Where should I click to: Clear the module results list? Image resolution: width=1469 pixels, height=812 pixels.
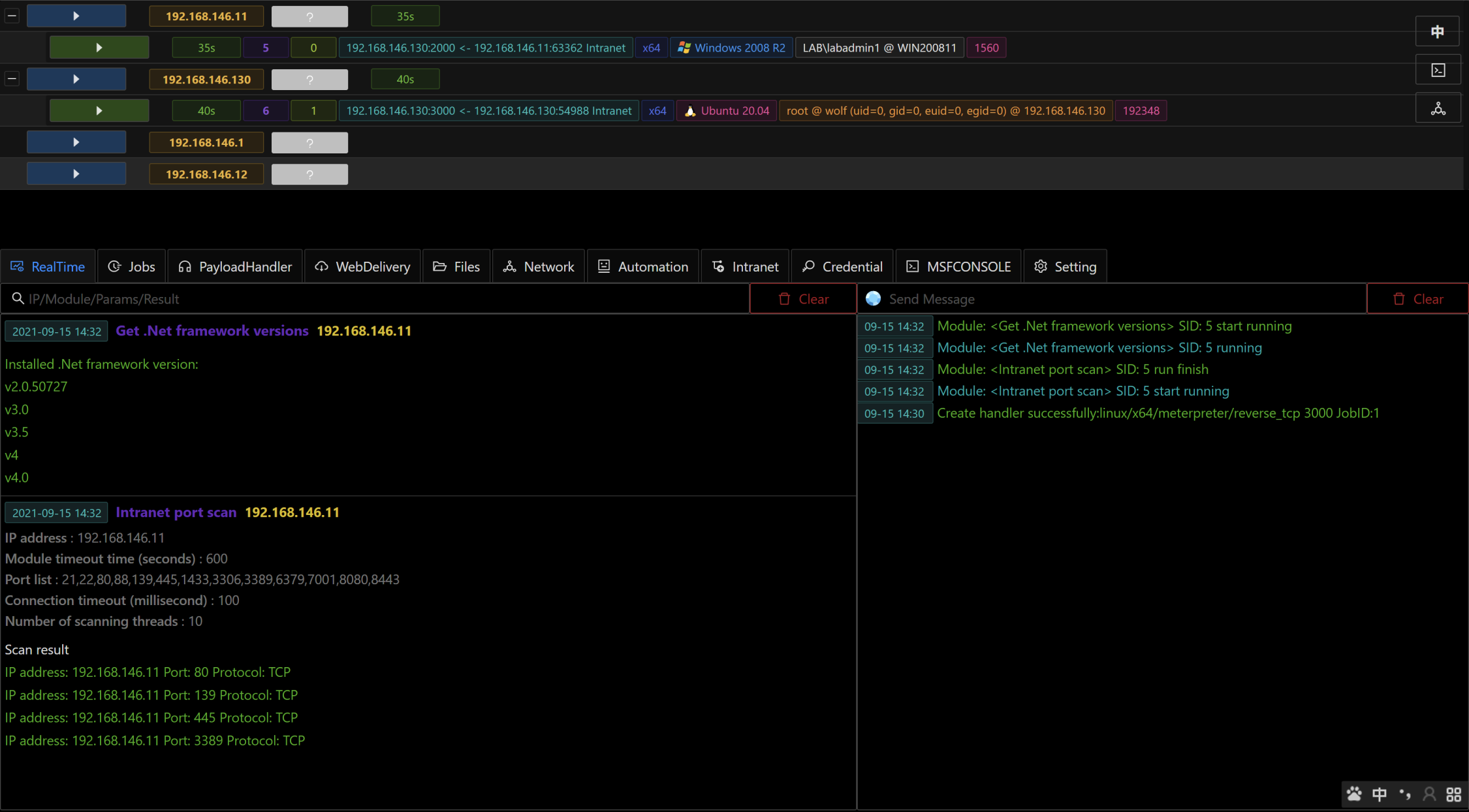click(x=803, y=299)
